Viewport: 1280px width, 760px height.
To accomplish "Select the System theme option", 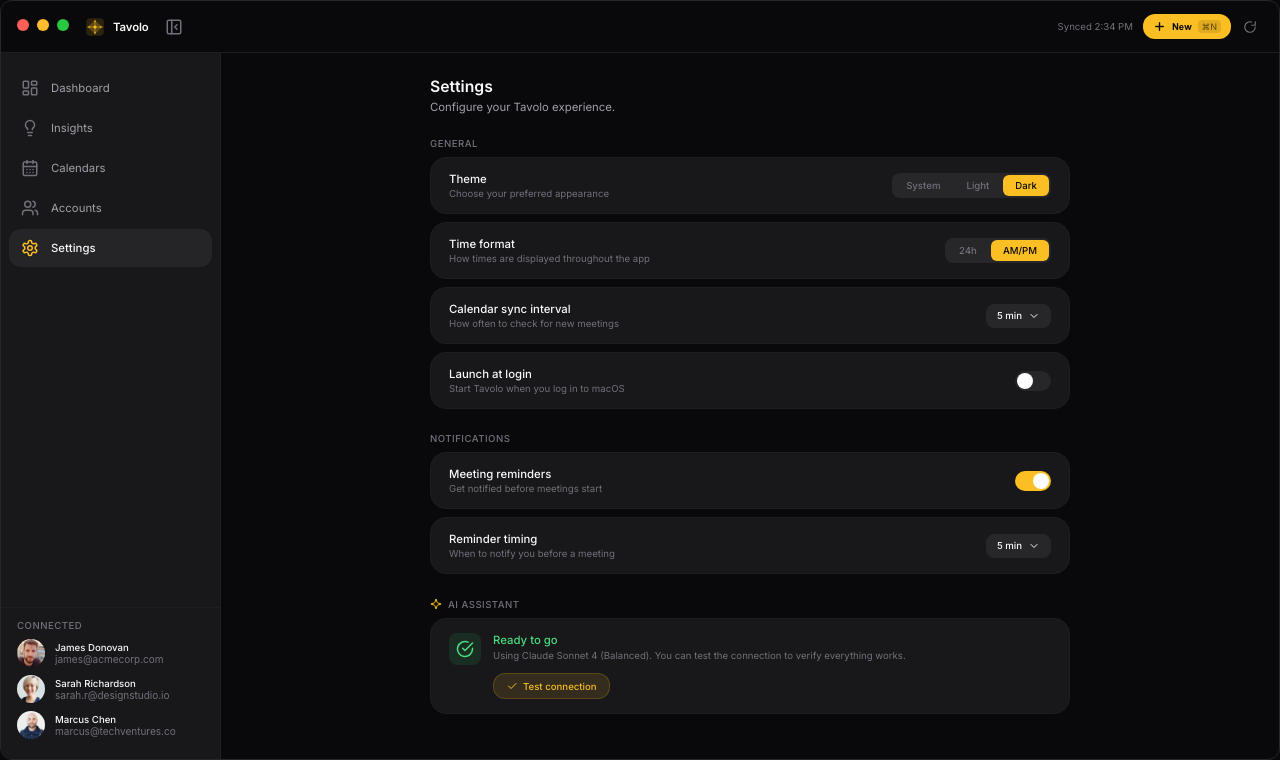I will (923, 186).
